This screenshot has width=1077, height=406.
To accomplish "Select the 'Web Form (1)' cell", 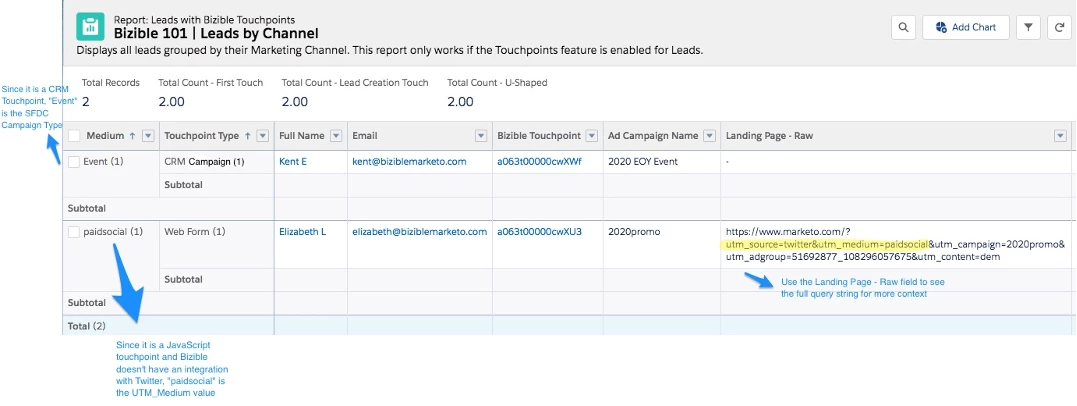I will 216,244.
